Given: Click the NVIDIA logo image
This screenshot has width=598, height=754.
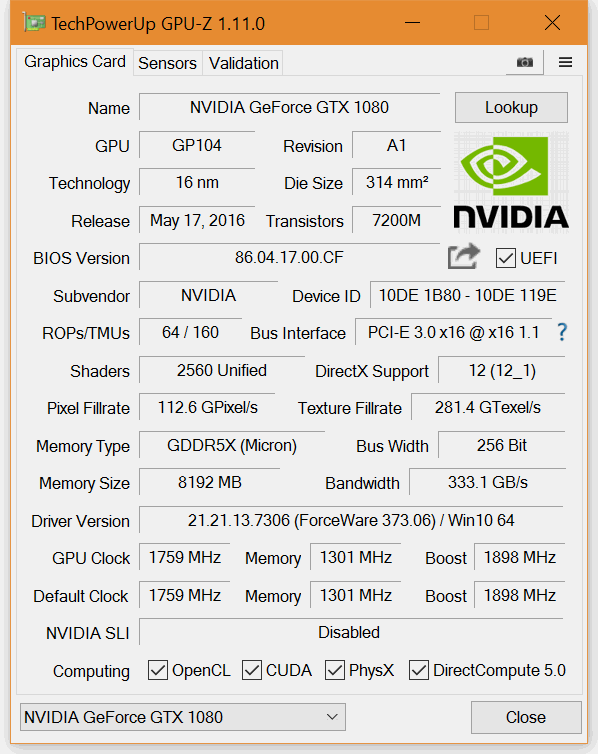Looking at the screenshot, I should [511, 183].
